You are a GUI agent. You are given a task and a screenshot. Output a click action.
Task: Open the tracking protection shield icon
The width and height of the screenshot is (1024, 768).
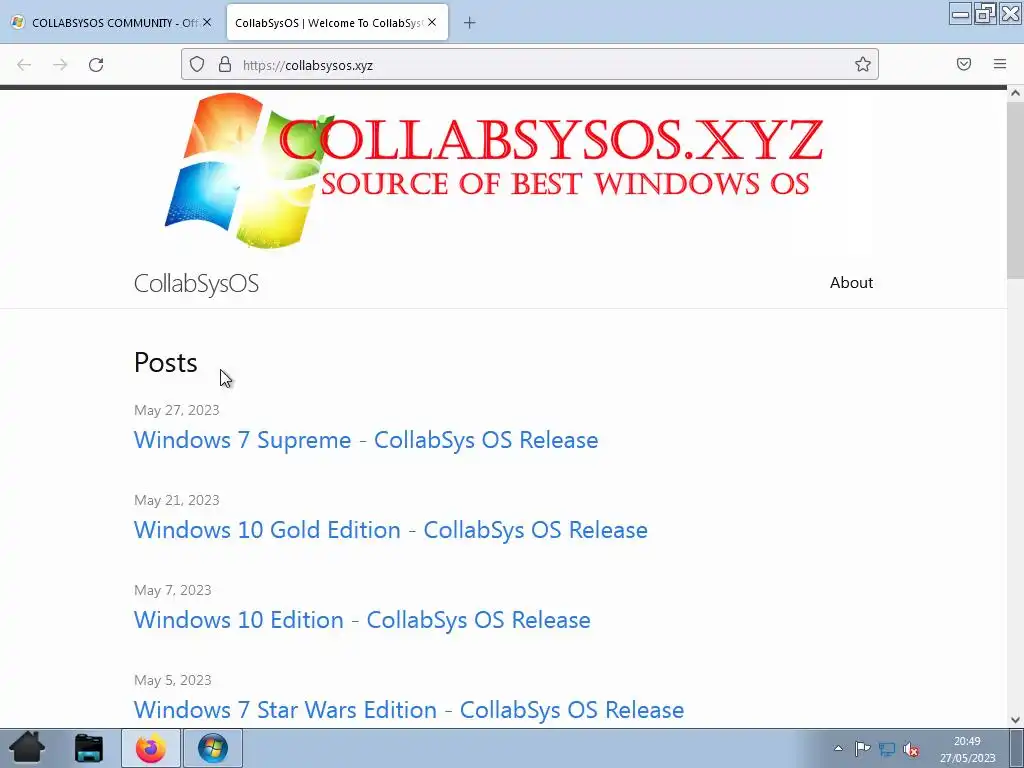click(x=197, y=64)
